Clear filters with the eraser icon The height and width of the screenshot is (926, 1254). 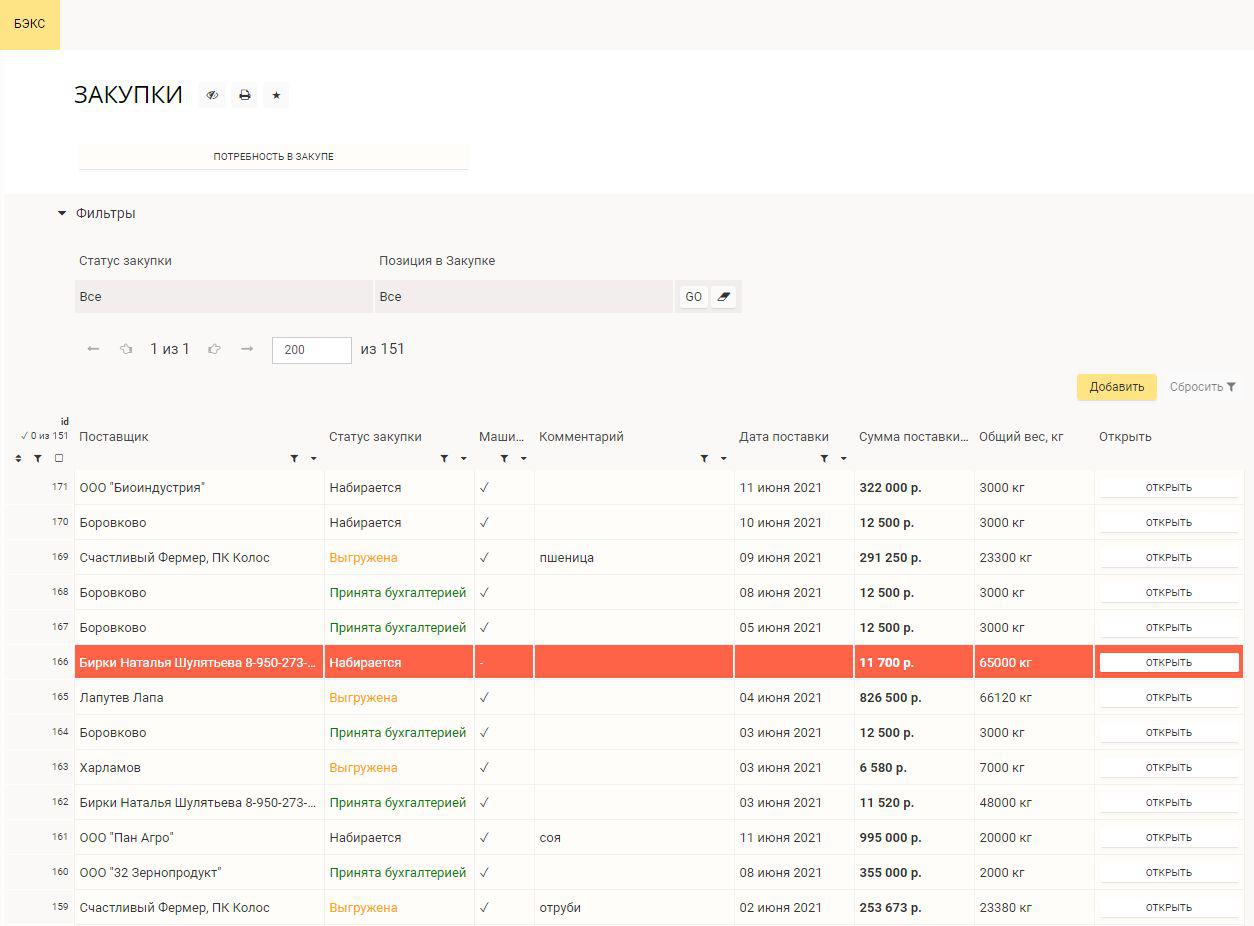pyautogui.click(x=725, y=297)
